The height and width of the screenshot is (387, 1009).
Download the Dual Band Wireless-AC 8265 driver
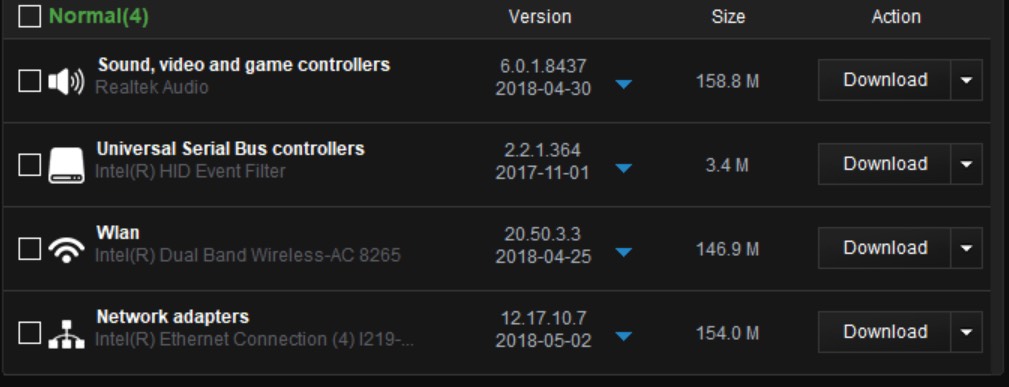[x=884, y=248]
